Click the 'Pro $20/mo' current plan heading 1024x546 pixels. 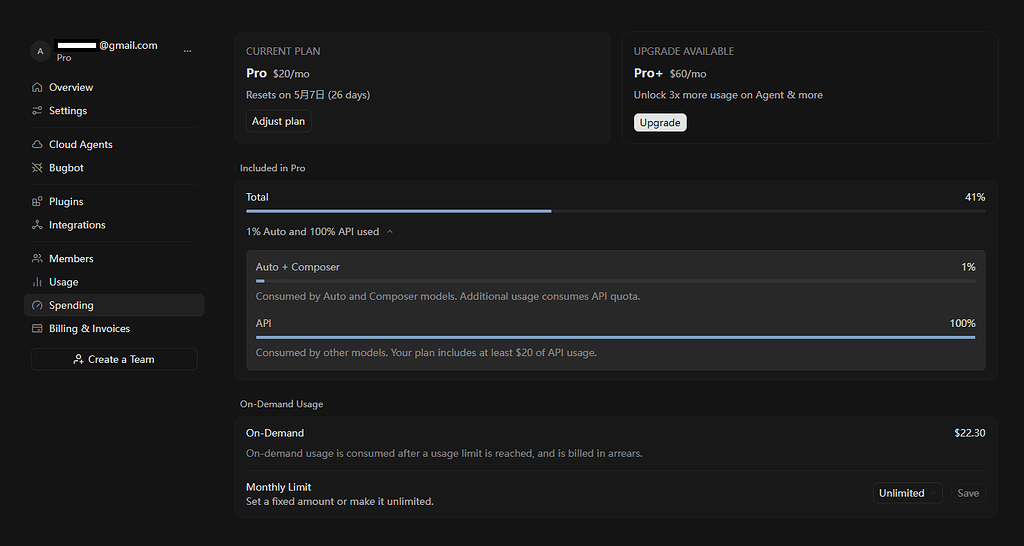(x=278, y=74)
